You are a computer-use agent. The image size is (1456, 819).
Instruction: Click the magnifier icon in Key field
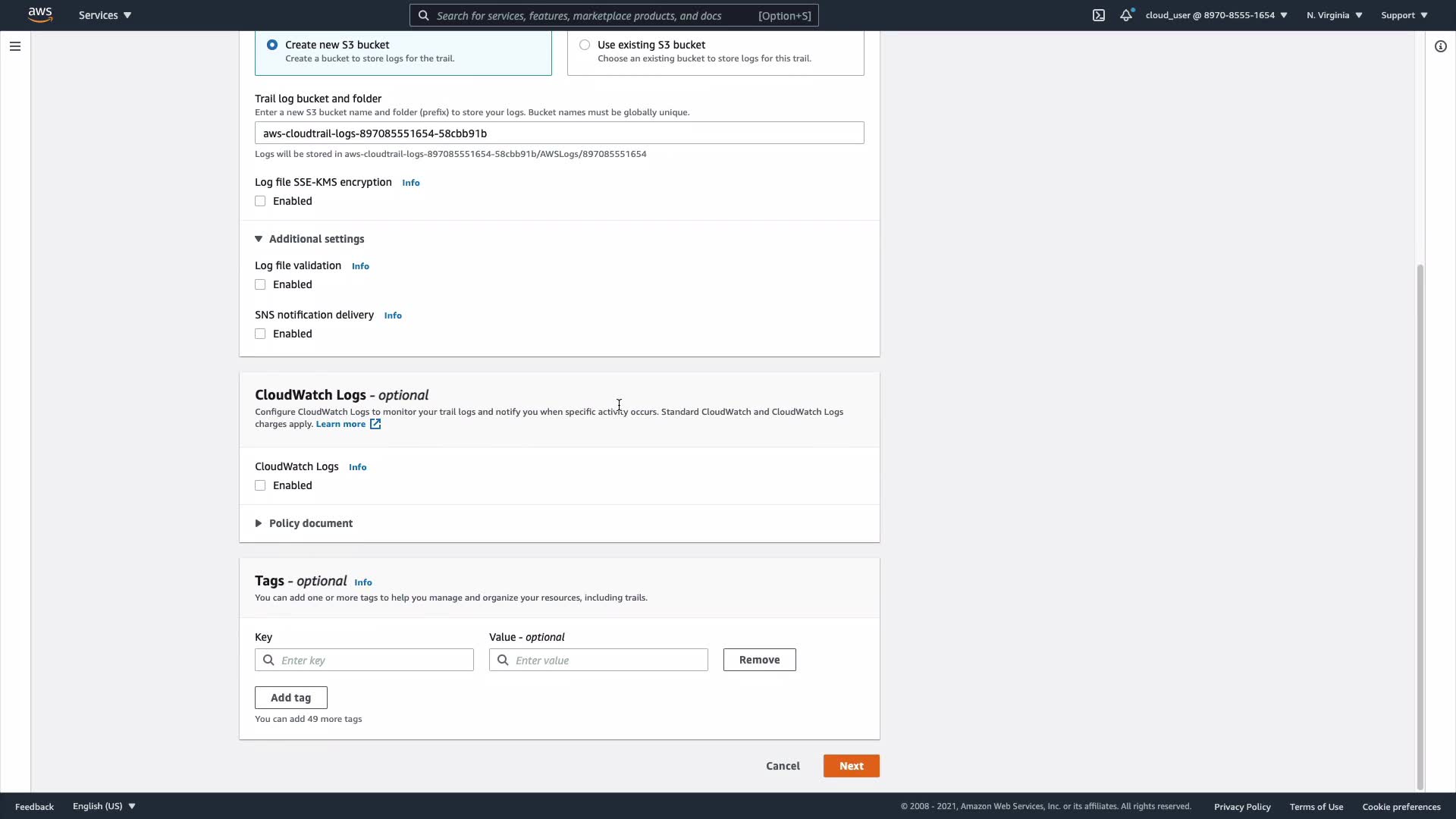(x=268, y=660)
